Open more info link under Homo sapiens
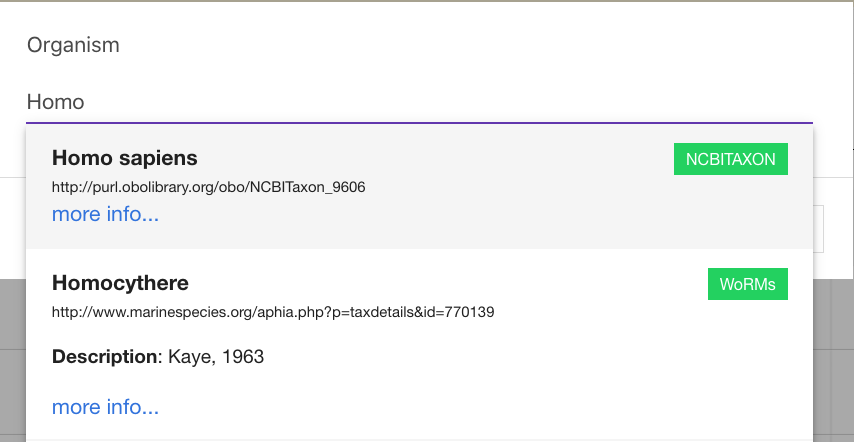854x442 pixels. [105, 214]
